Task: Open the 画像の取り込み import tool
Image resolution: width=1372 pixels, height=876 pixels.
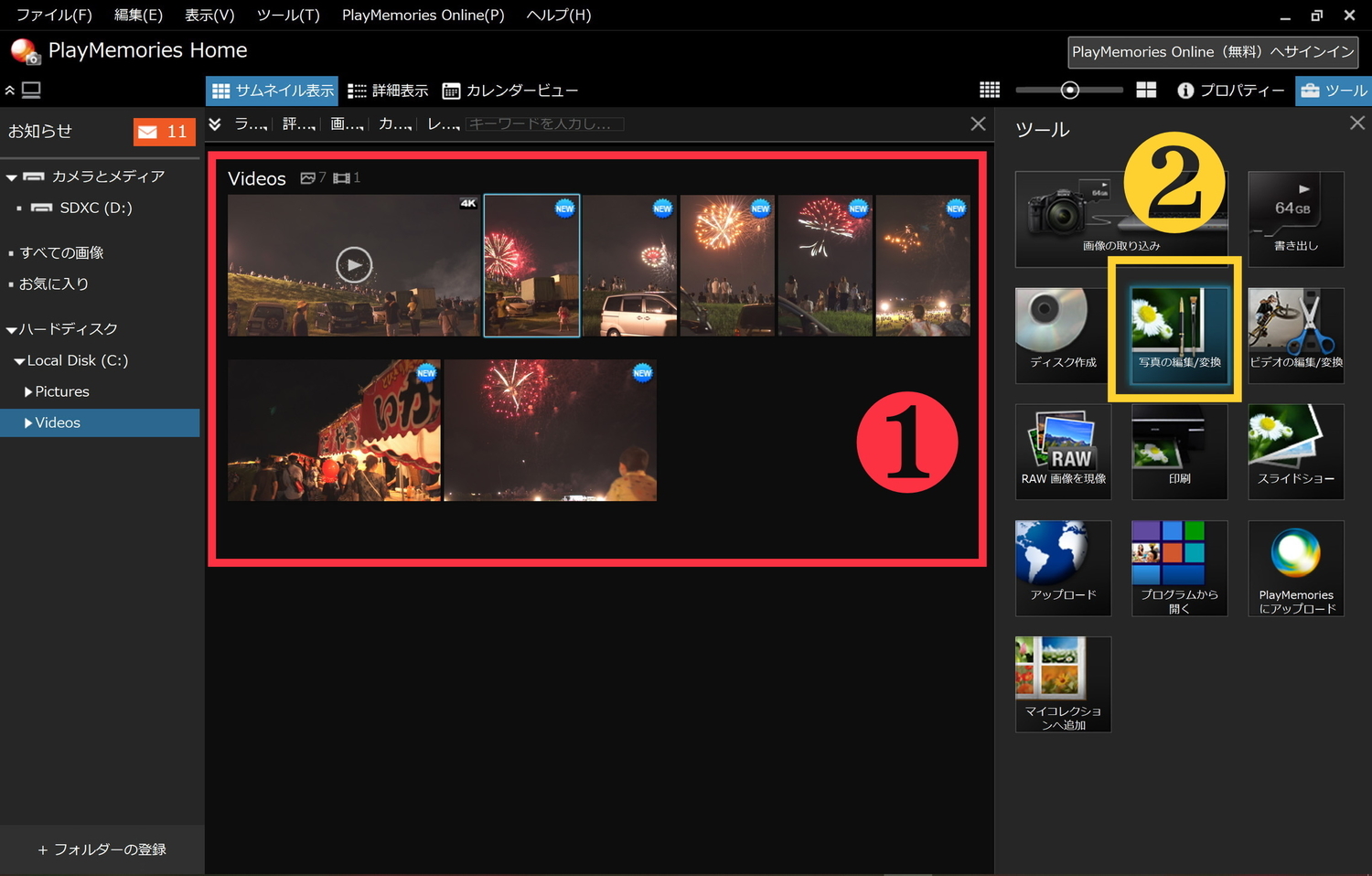Action: (x=1121, y=219)
